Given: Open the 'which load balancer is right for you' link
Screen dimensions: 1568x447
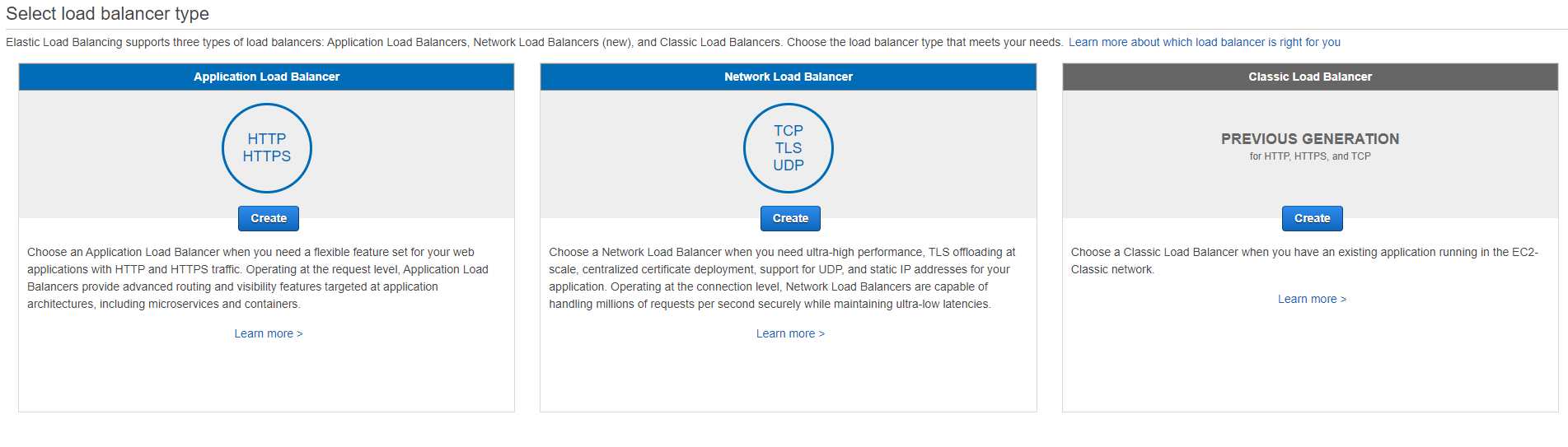Looking at the screenshot, I should (1204, 42).
